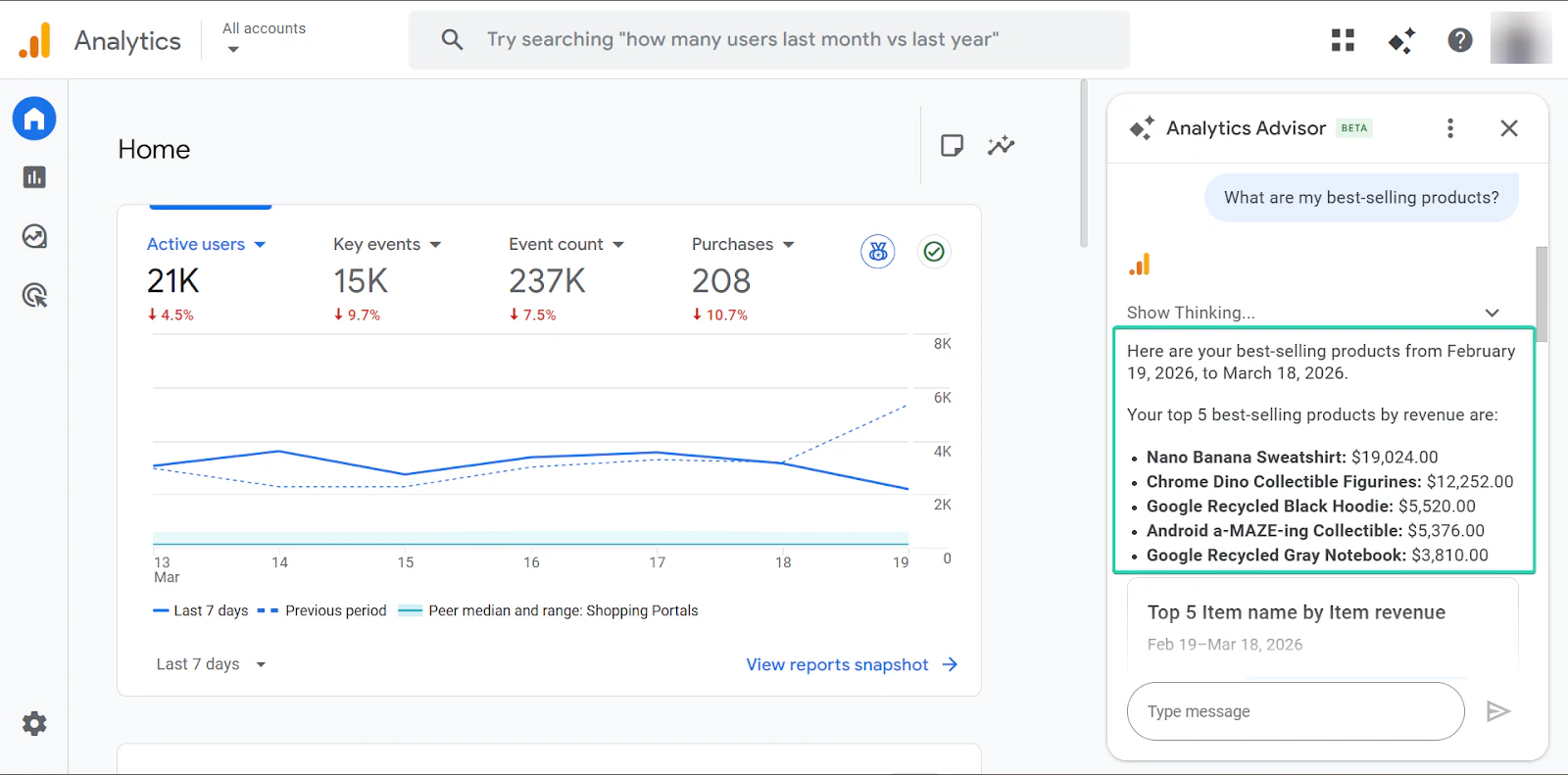Click the Google Analytics logo
This screenshot has width=1568, height=775.
[x=35, y=40]
